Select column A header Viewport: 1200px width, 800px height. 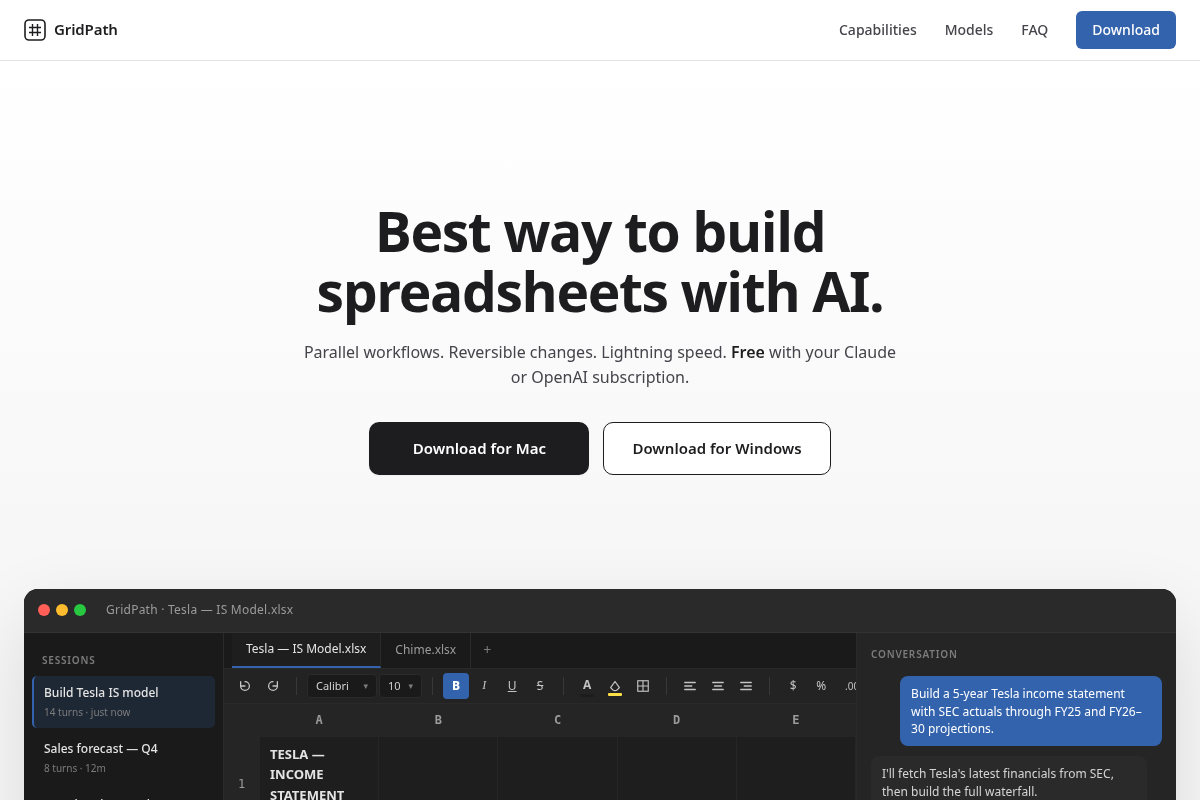(x=319, y=720)
